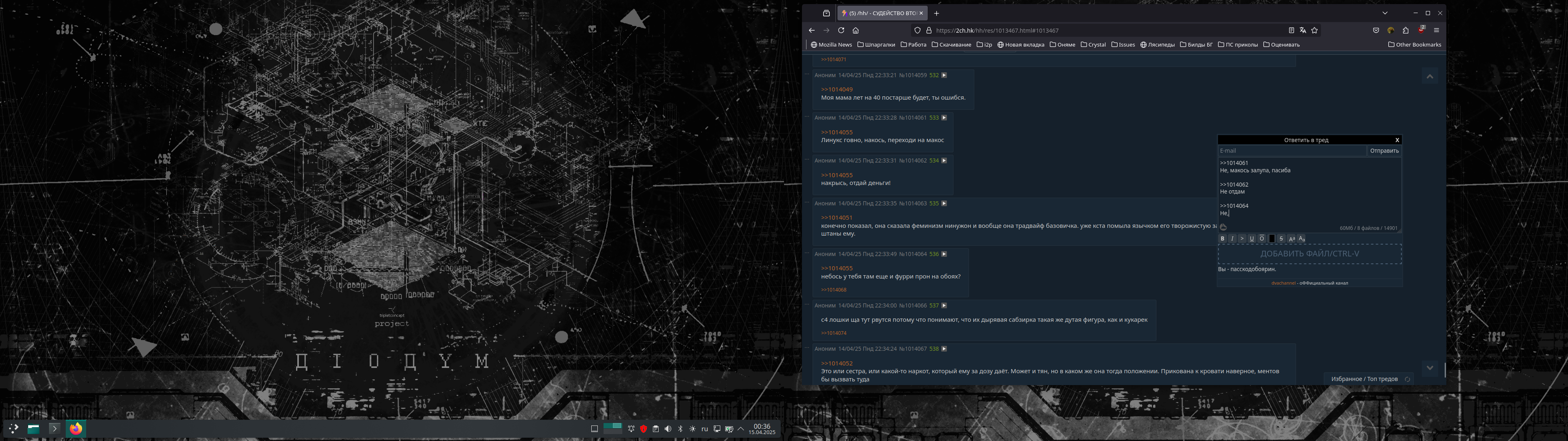Focus the E-mail input field
1568x441 pixels.
tap(1292, 151)
